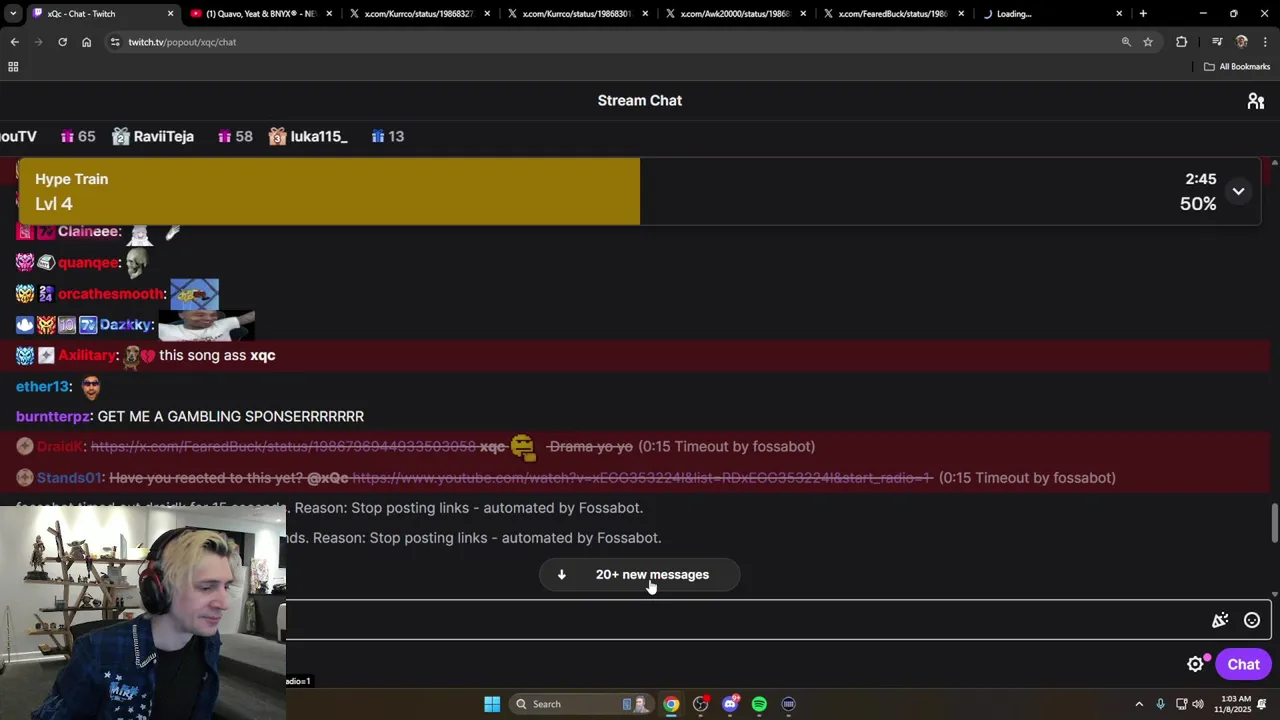Open the Hype Train celebration icon in chat box
Viewport: 1280px width, 720px height.
coord(1220,621)
